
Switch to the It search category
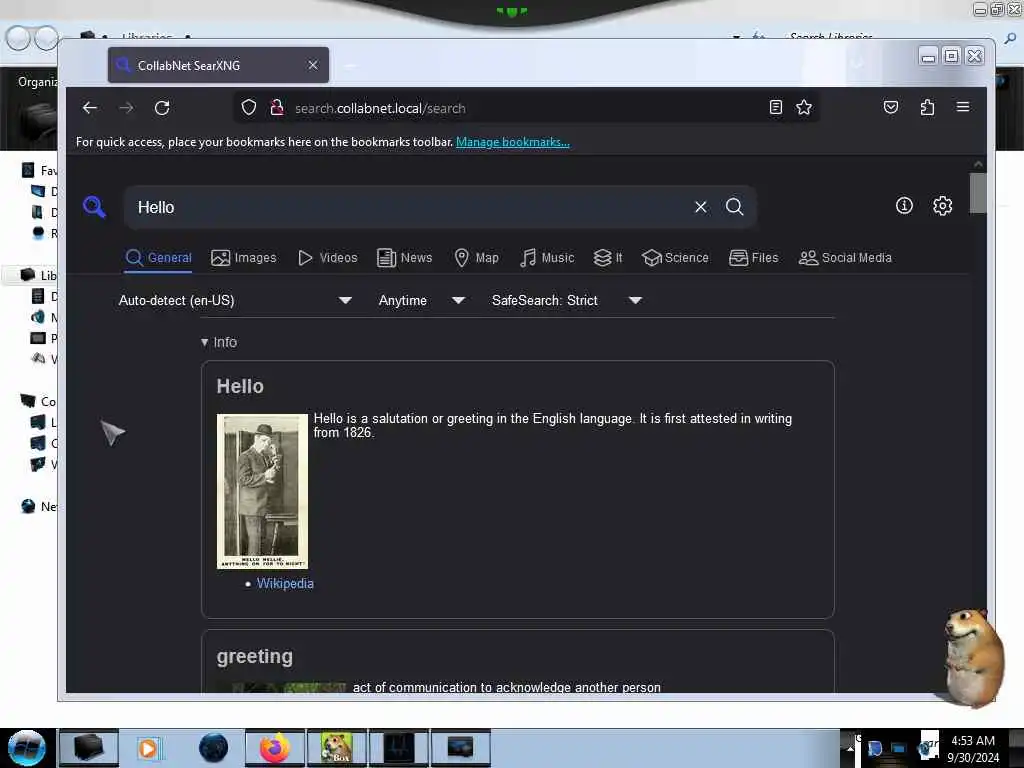pyautogui.click(x=607, y=258)
